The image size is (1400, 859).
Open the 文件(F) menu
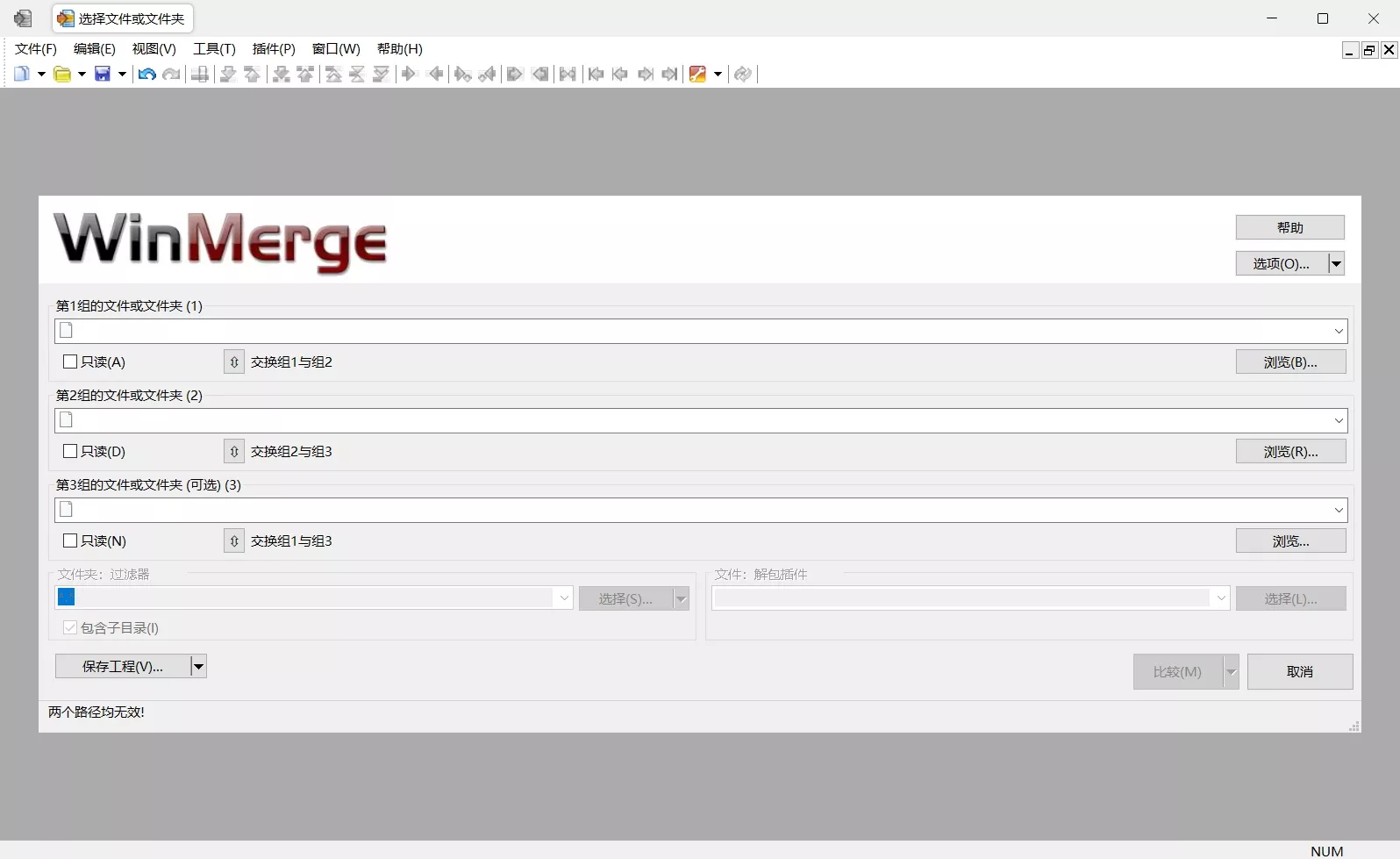point(36,48)
